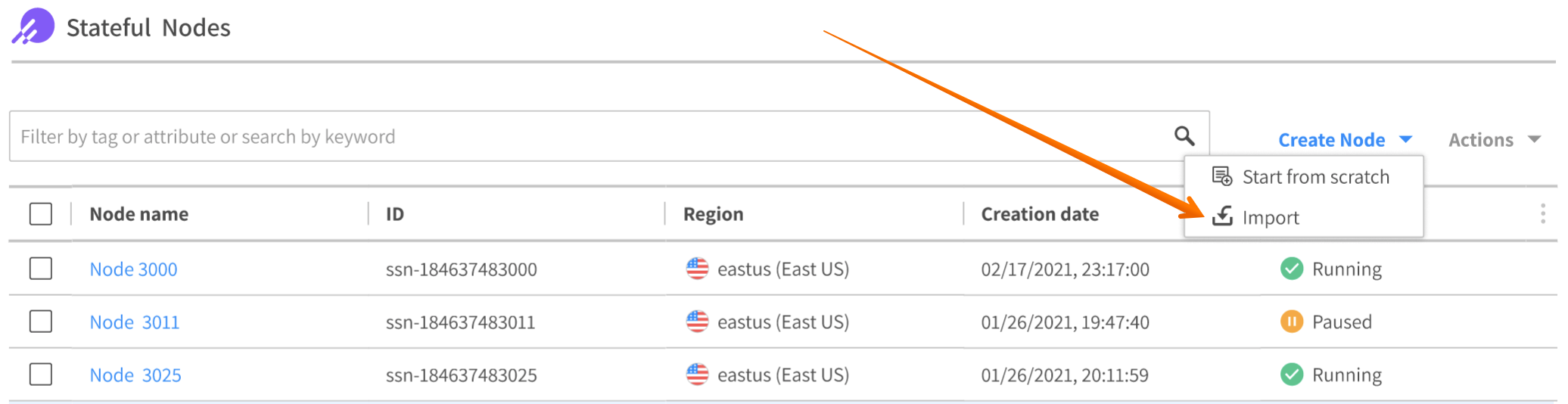Click the Start from scratch icon
This screenshot has width=1568, height=404.
1221,176
